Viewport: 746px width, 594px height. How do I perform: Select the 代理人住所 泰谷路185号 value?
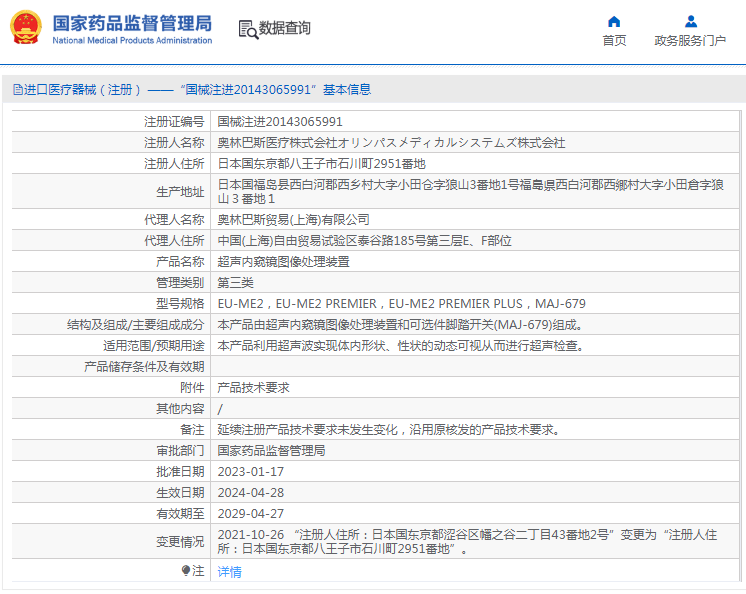point(364,241)
